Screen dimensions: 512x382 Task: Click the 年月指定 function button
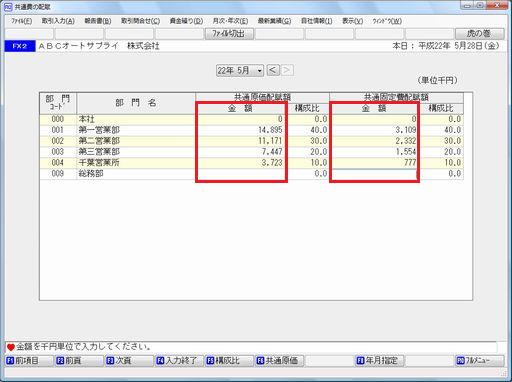pyautogui.click(x=379, y=361)
